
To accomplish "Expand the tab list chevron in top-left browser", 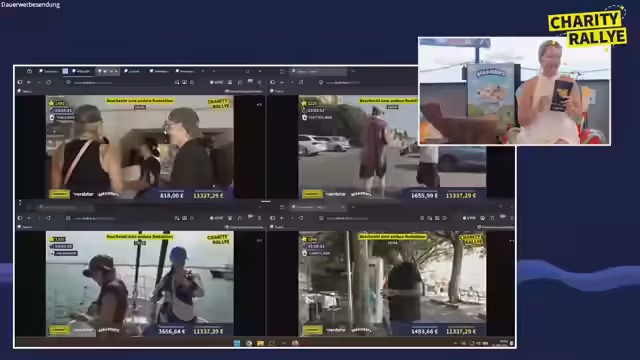I will [214, 71].
